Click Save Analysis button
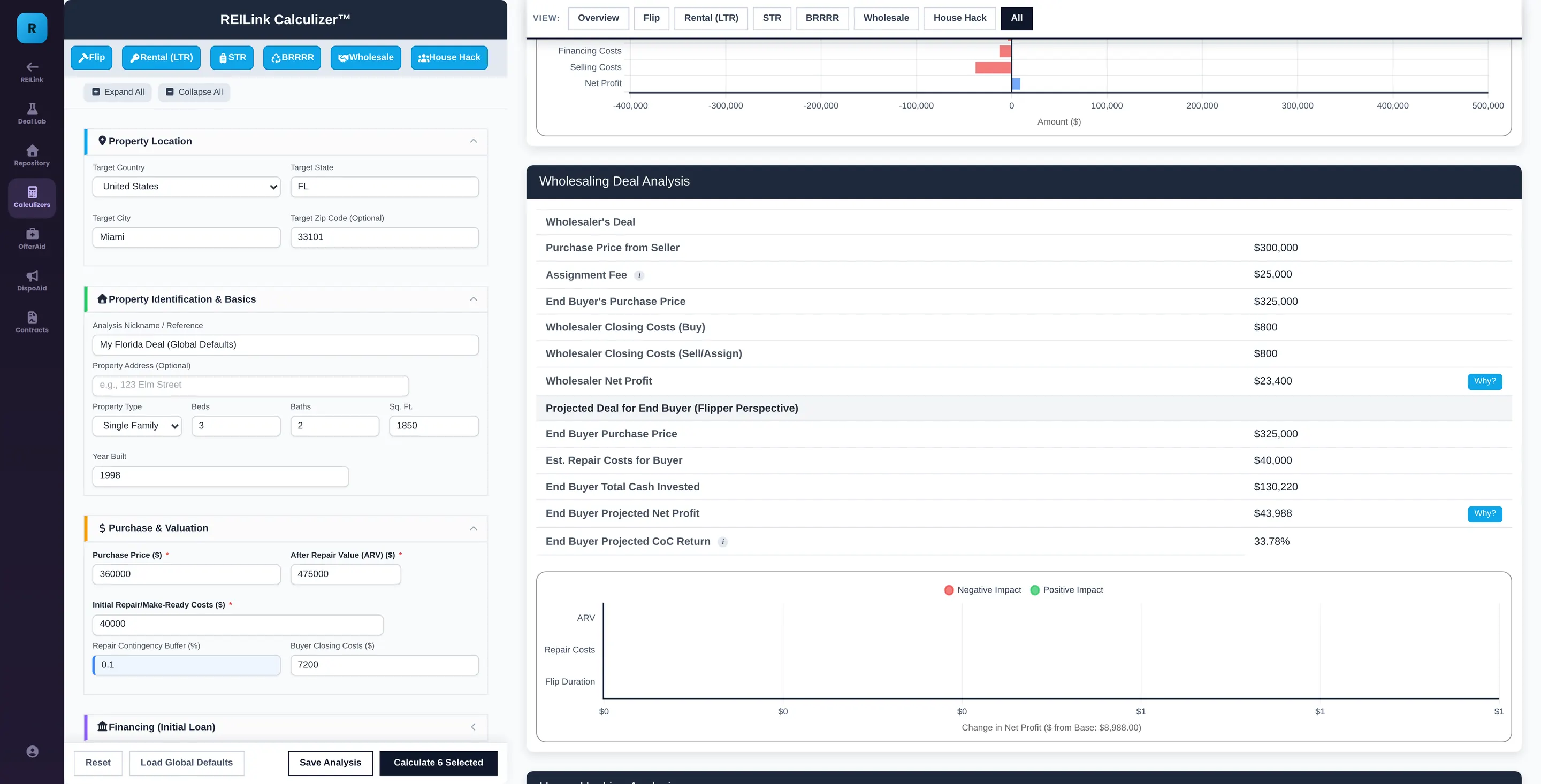Screen dimensions: 1541x784 330,763
